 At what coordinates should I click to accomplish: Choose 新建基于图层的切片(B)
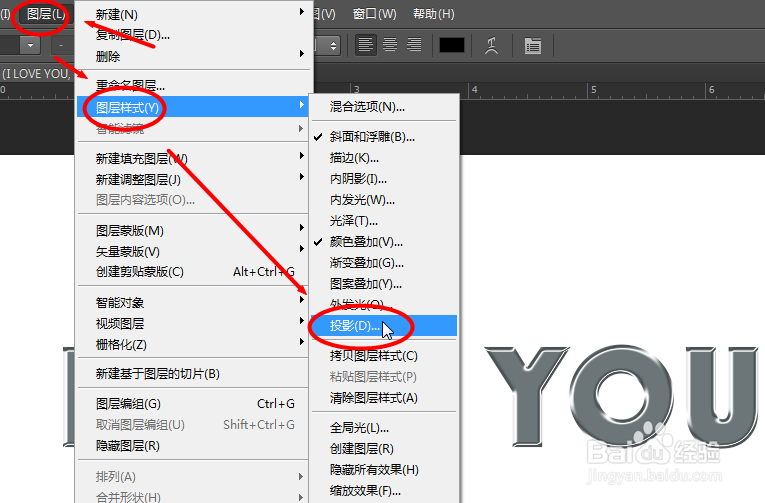tap(193, 374)
